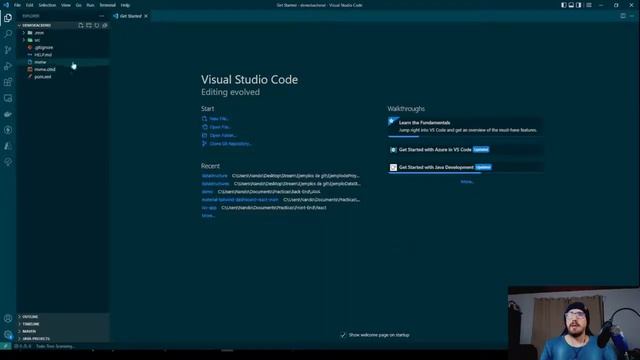The width and height of the screenshot is (640, 360).
Task: Open the Run menu
Action: (90, 5)
